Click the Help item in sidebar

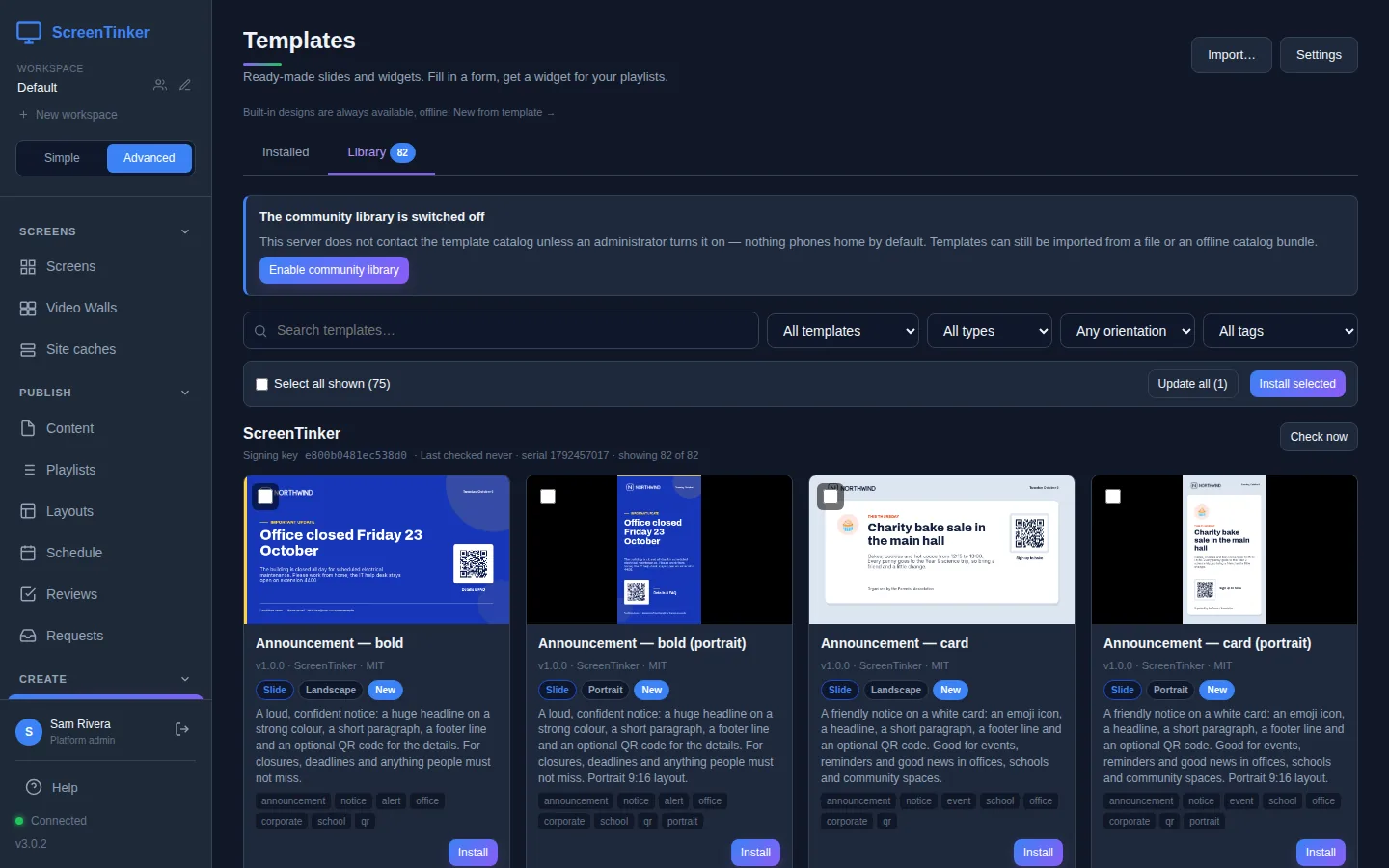pos(106,787)
